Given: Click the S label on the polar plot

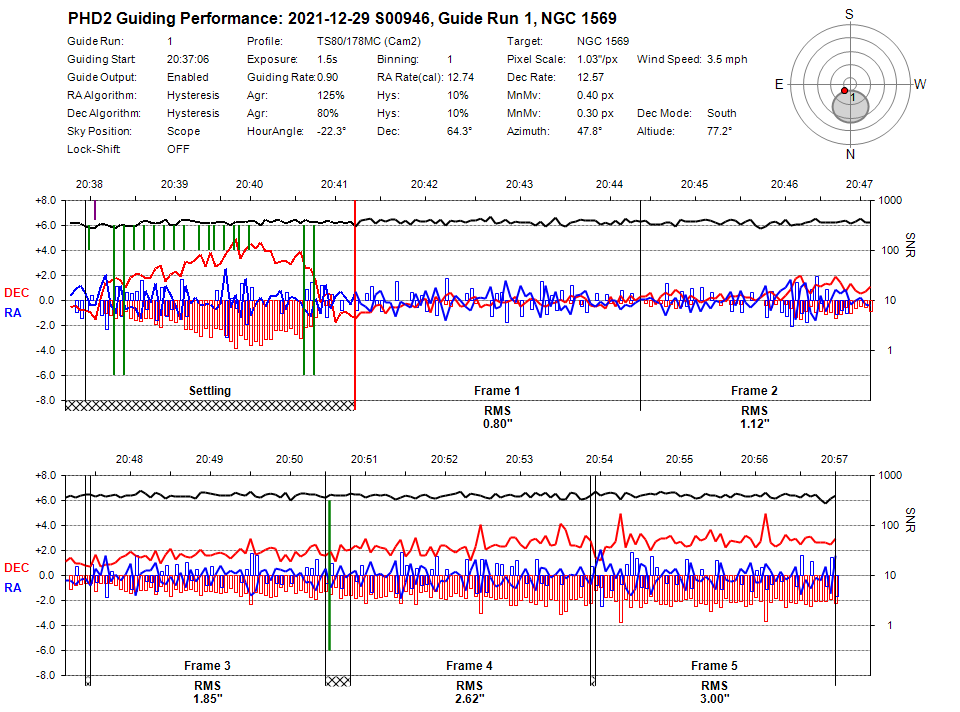Looking at the screenshot, I should [x=849, y=14].
